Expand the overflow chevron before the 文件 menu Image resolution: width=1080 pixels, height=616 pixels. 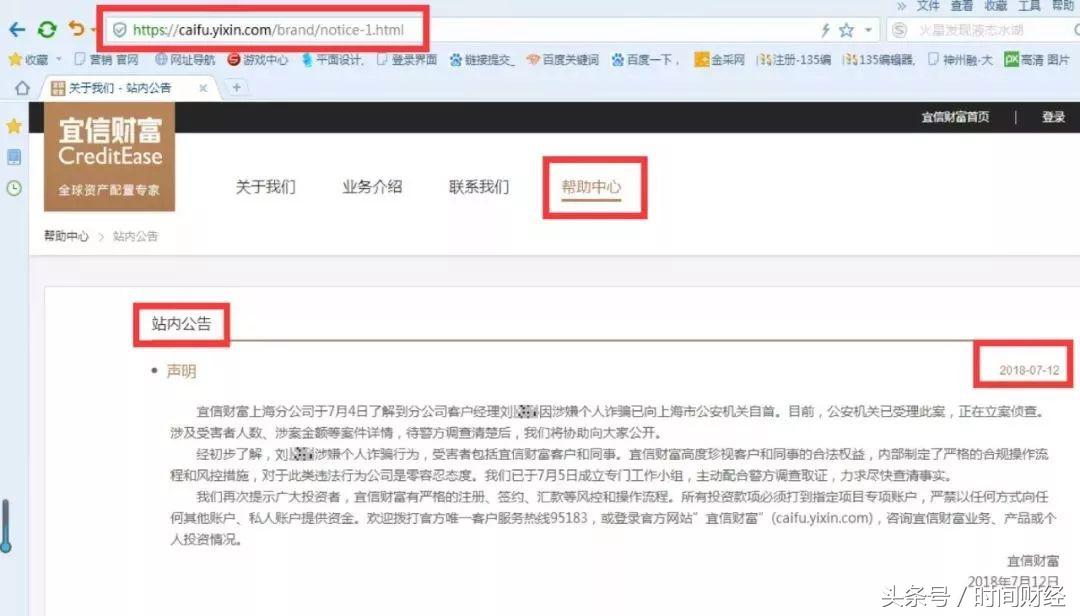[x=904, y=6]
